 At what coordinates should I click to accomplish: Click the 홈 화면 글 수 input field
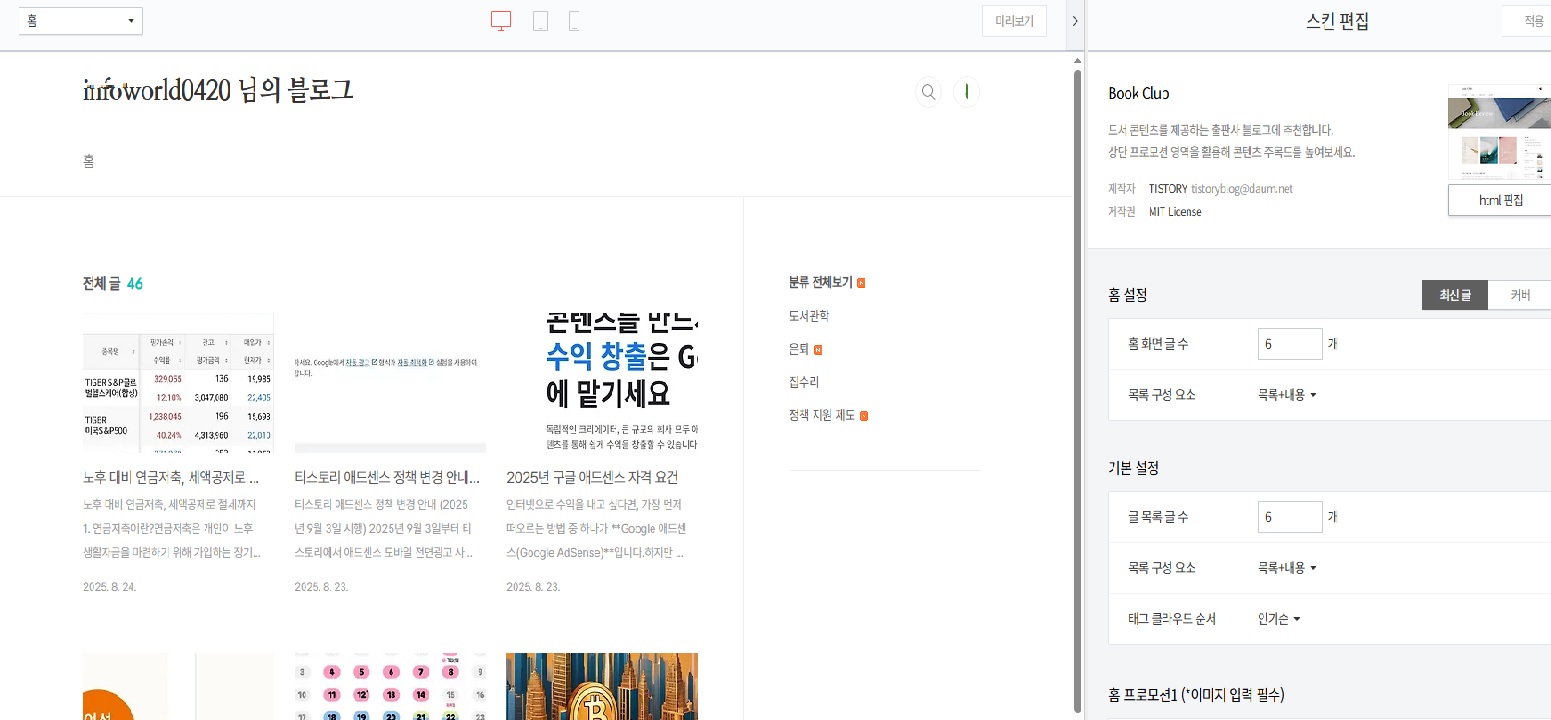pos(1290,344)
